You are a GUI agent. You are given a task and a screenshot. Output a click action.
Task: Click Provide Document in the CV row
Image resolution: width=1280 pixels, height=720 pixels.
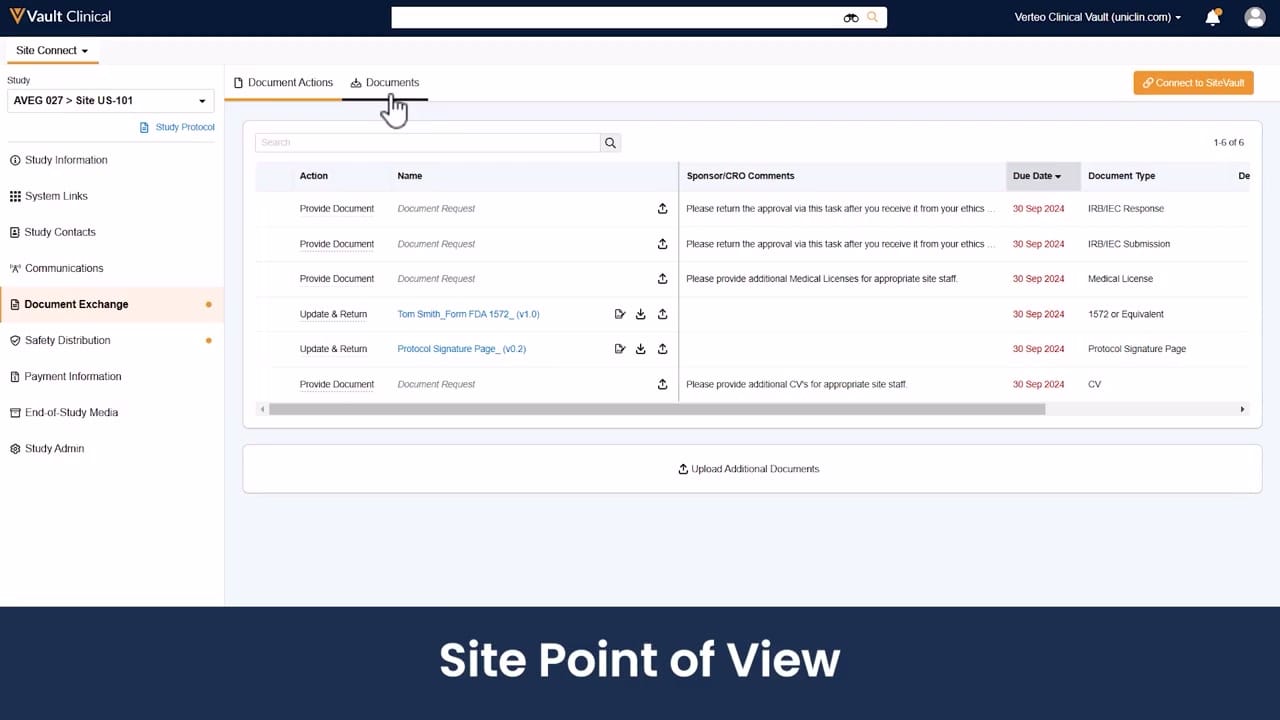[336, 384]
